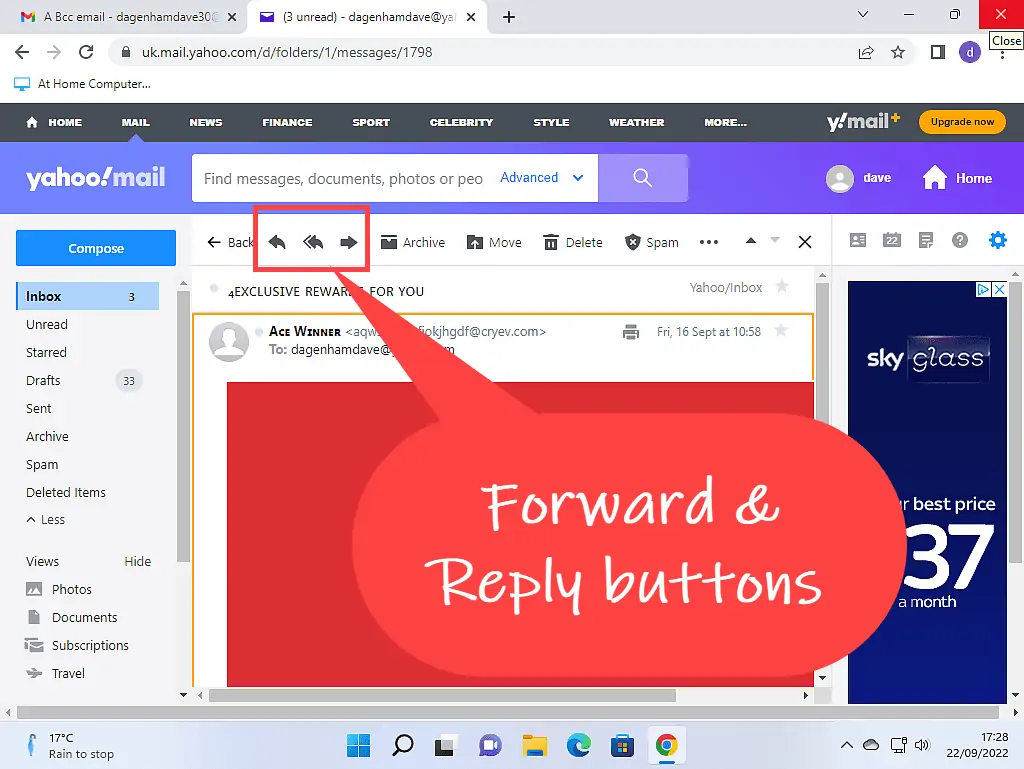Hide the Views section

(137, 561)
